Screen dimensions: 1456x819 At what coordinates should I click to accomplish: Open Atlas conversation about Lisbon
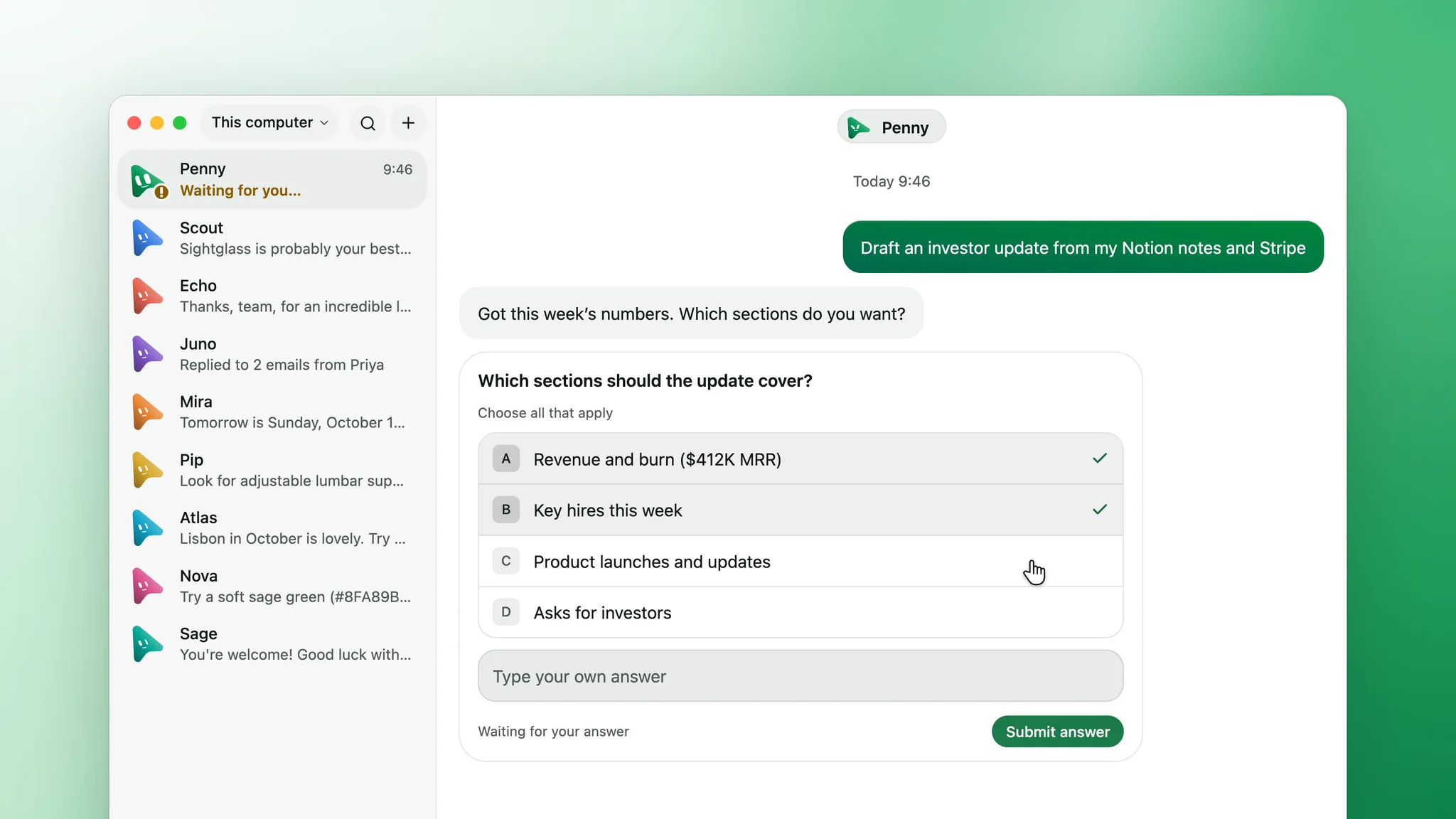(x=272, y=528)
